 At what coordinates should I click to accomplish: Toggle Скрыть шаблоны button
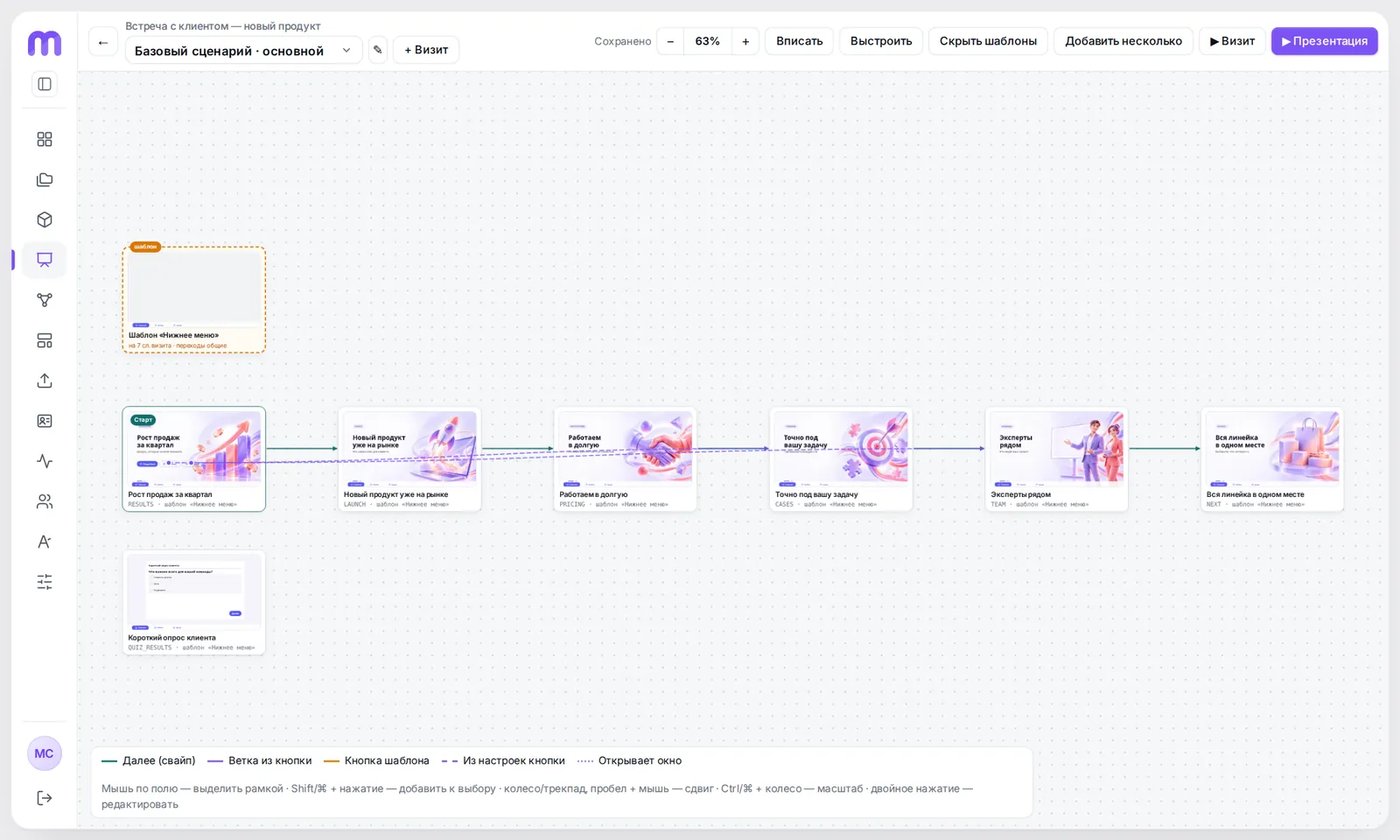click(988, 41)
